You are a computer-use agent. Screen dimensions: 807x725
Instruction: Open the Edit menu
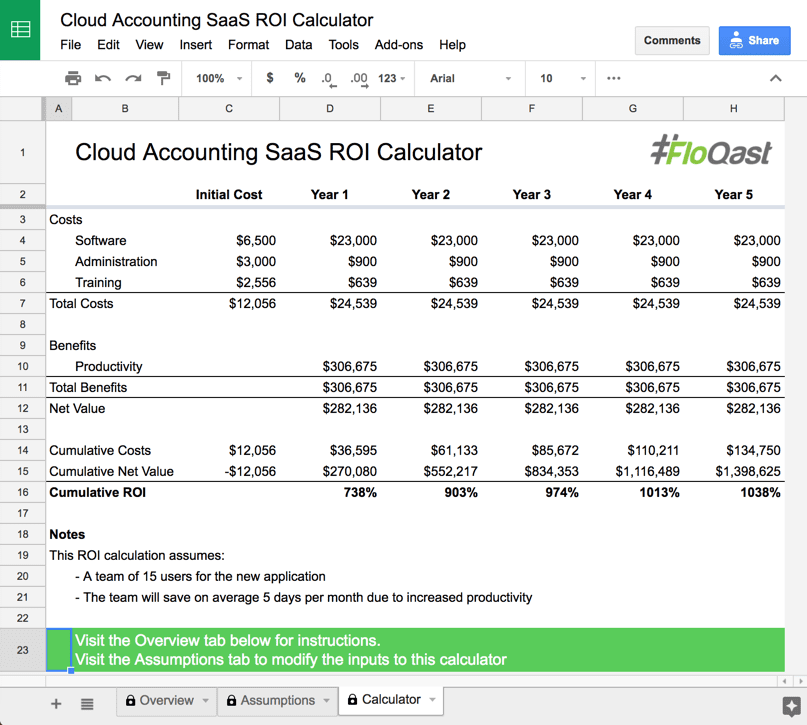tap(108, 45)
